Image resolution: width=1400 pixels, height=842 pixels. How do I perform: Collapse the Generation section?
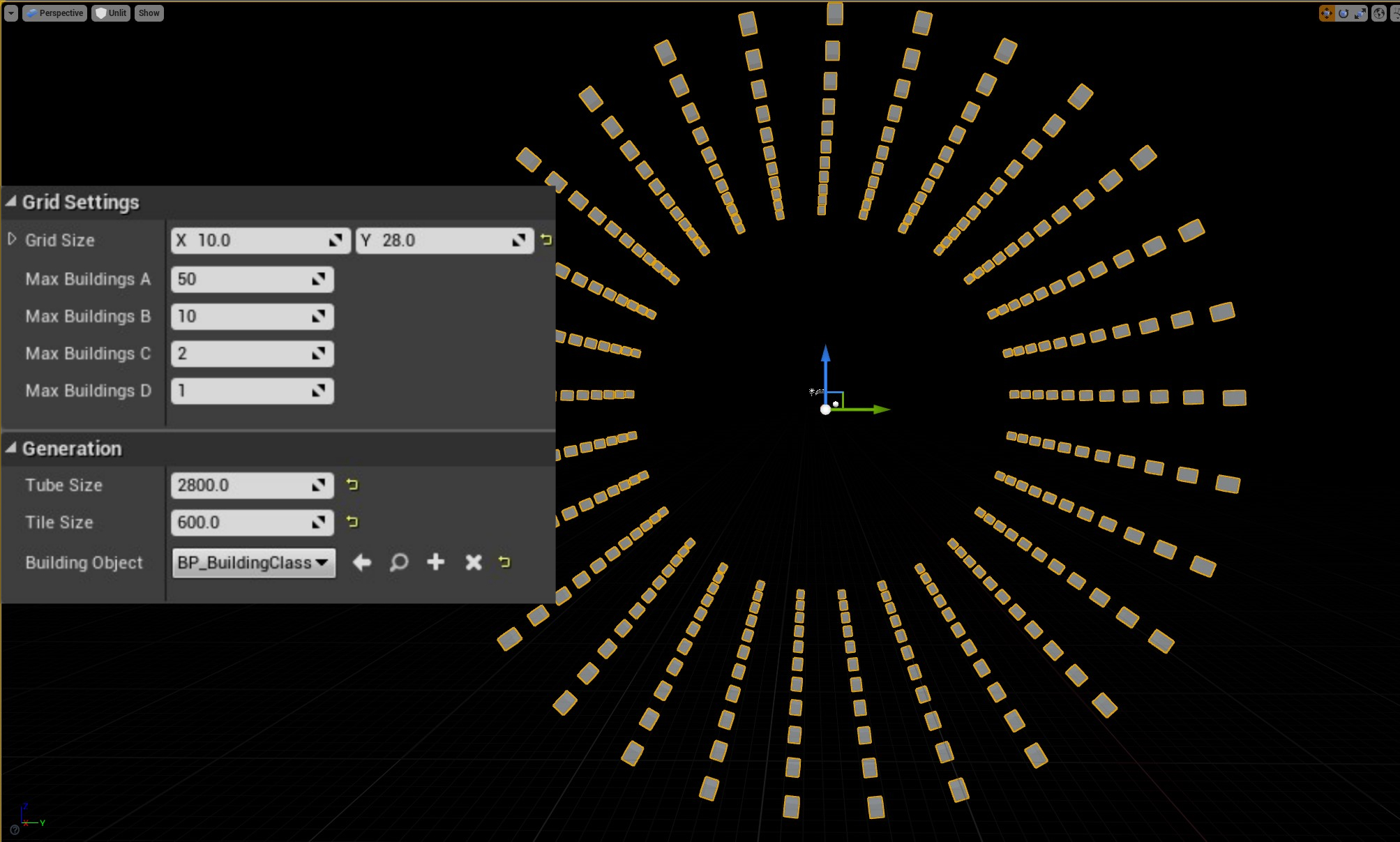tap(10, 448)
